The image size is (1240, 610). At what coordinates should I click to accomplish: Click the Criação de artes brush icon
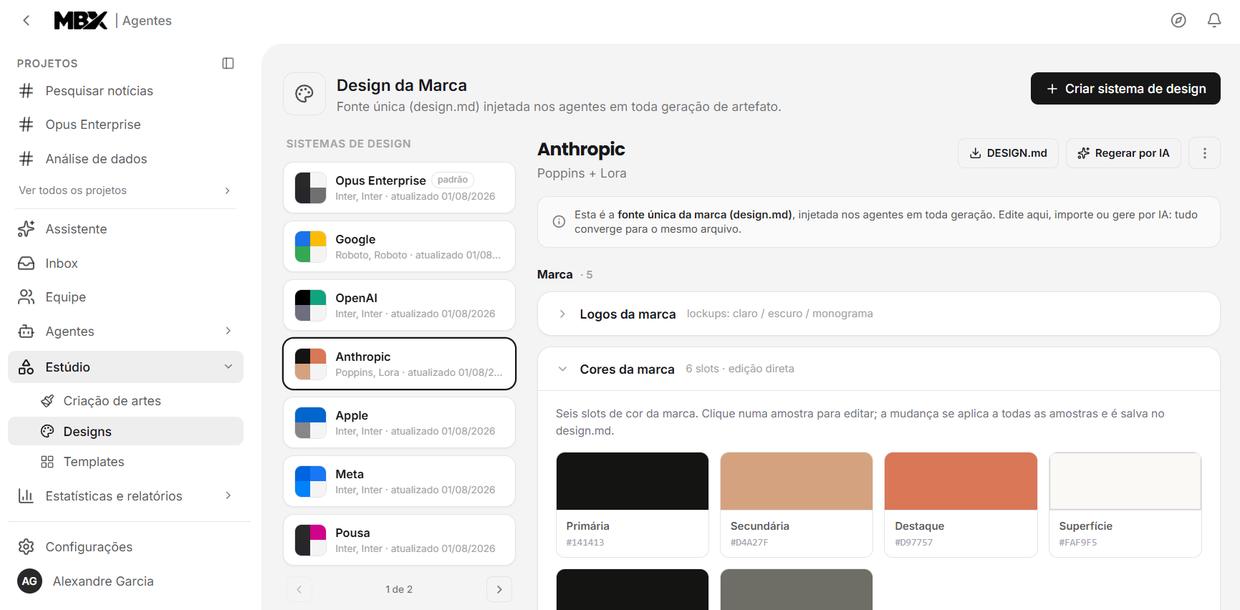[47, 401]
